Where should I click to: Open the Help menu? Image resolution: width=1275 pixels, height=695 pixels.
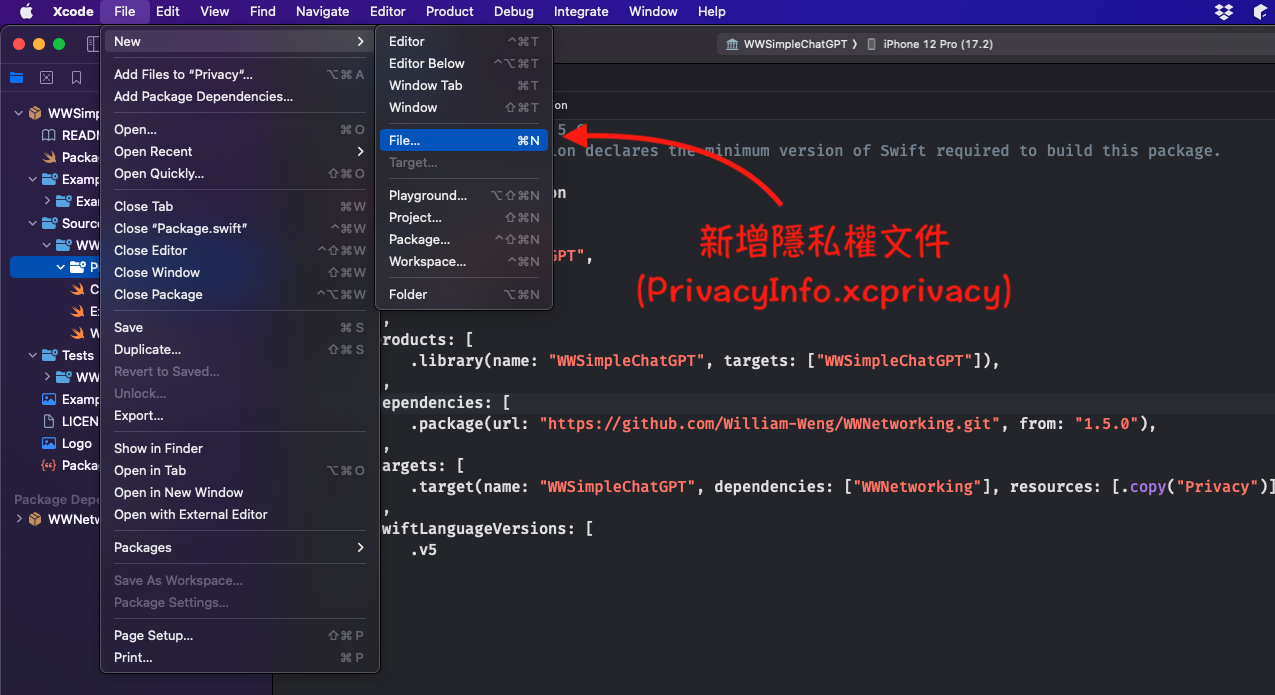[712, 11]
